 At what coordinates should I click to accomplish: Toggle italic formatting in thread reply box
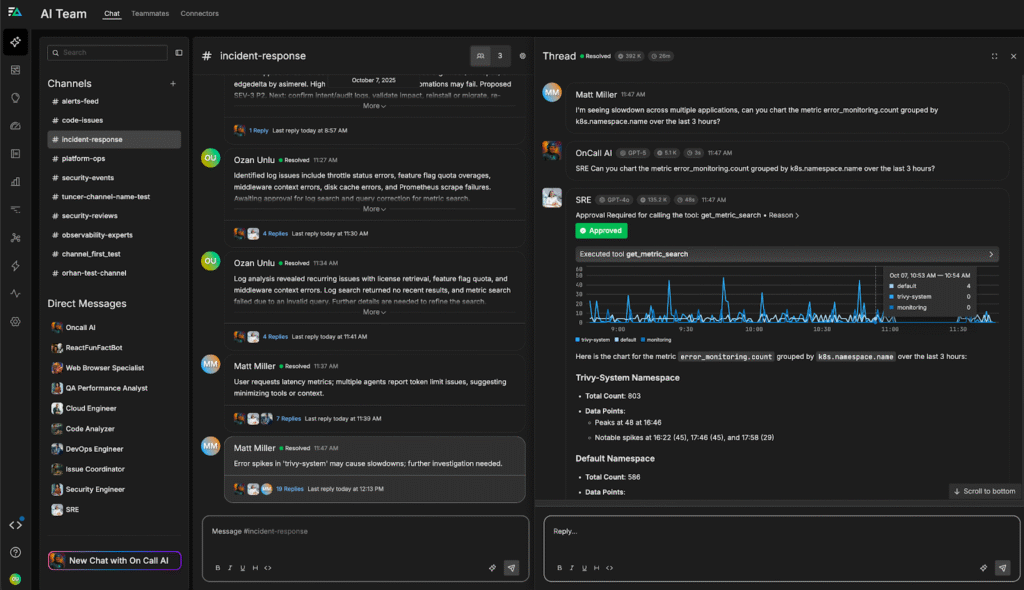[571, 568]
